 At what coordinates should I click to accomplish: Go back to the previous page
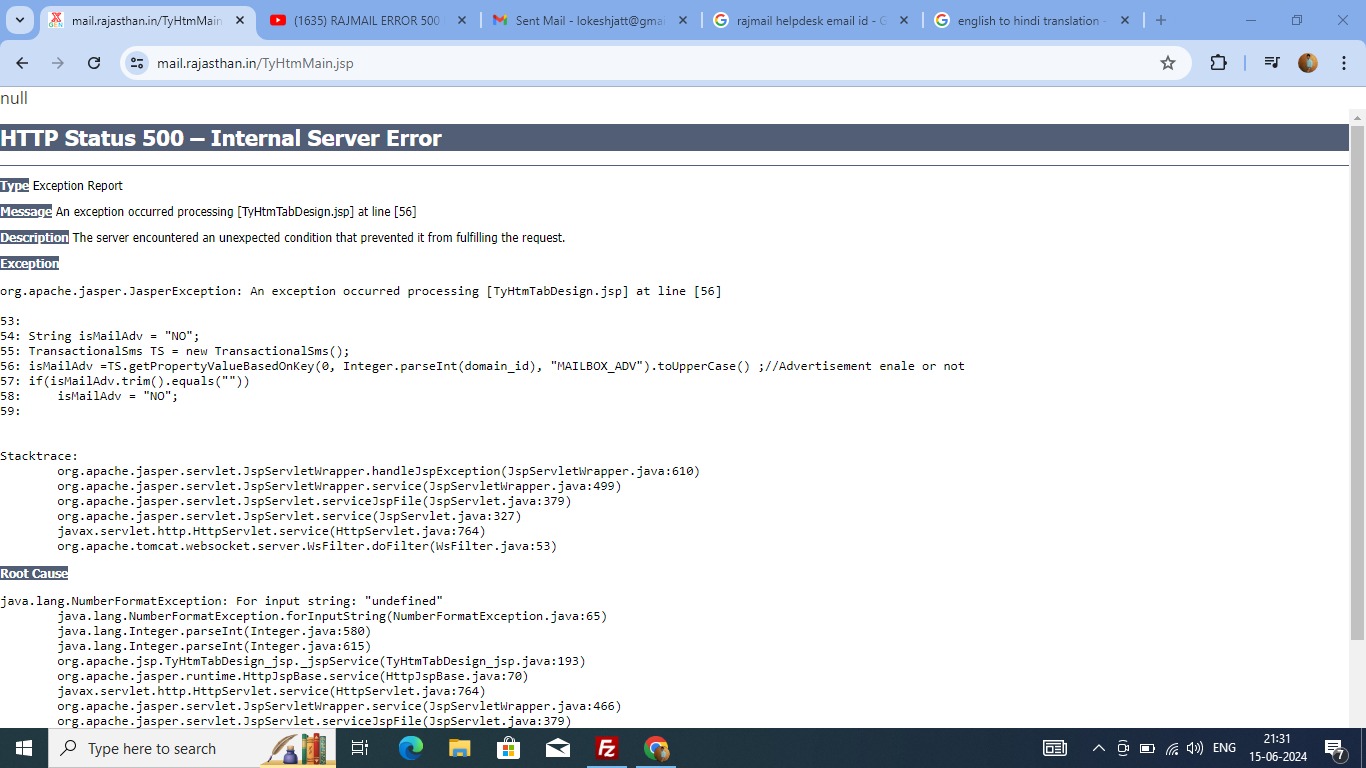click(22, 63)
